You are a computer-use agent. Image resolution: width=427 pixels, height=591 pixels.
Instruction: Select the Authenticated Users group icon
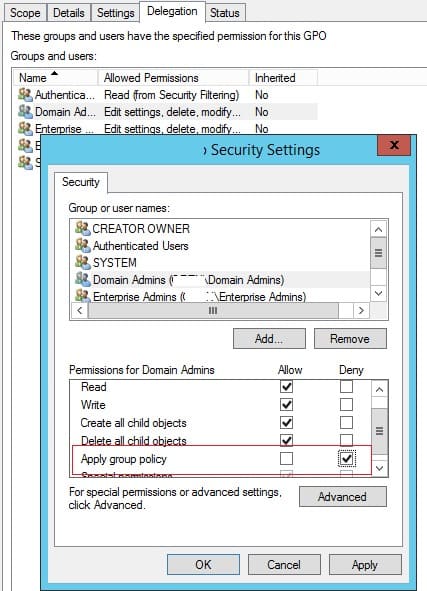tap(83, 245)
